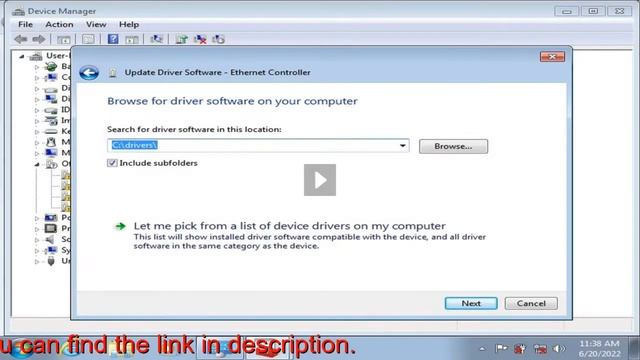The height and width of the screenshot is (360, 640).
Task: Expand the Ba (Batteries) tree node
Action: pos(37,67)
